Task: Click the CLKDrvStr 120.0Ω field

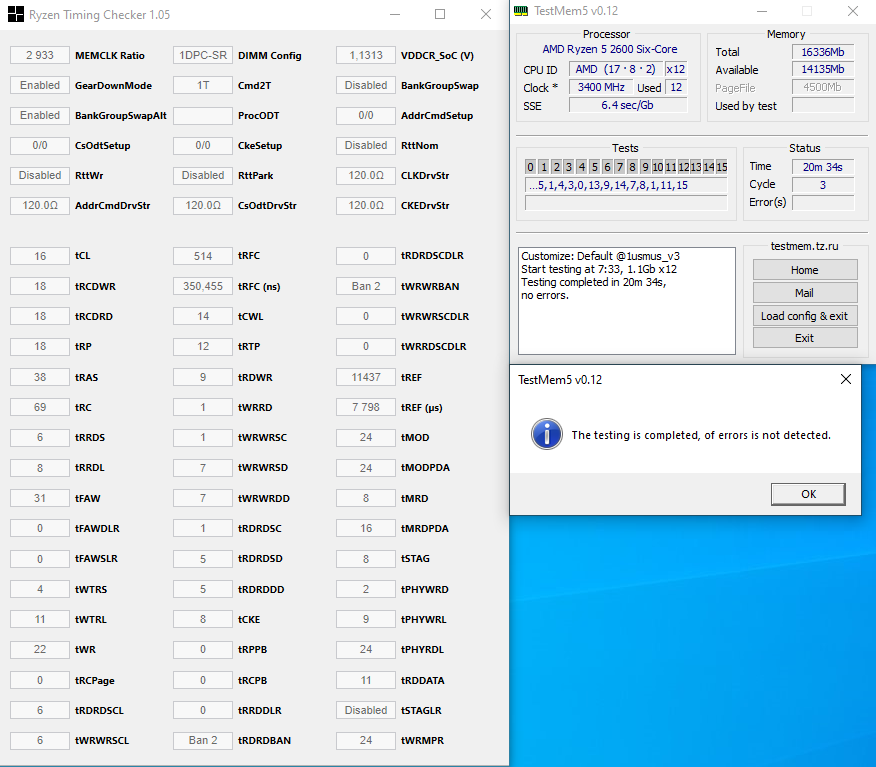Action: click(366, 175)
